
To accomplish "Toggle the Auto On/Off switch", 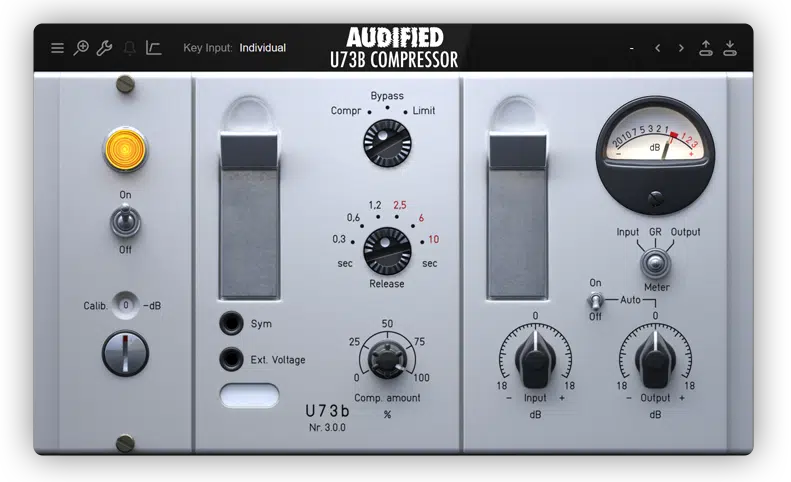I will point(596,299).
